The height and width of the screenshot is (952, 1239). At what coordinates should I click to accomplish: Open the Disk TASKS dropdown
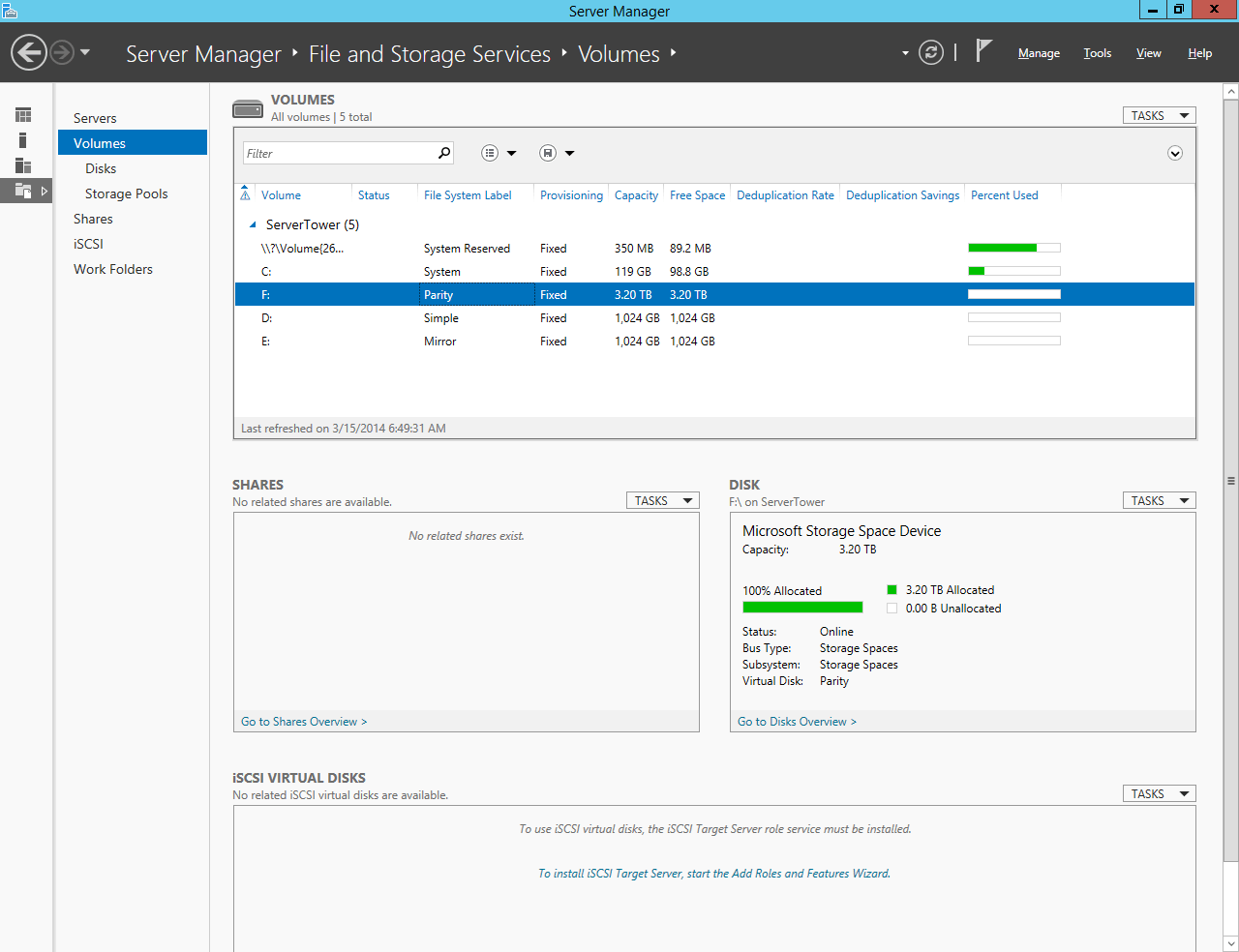point(1159,500)
